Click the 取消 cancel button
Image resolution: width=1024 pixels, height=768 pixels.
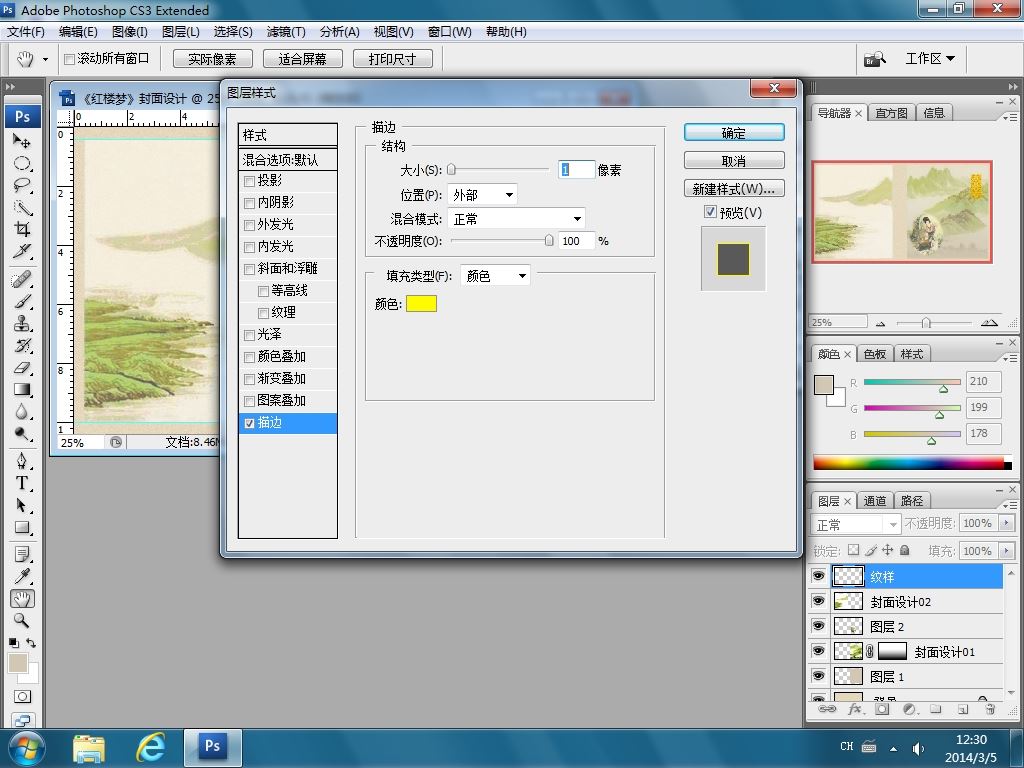[734, 161]
